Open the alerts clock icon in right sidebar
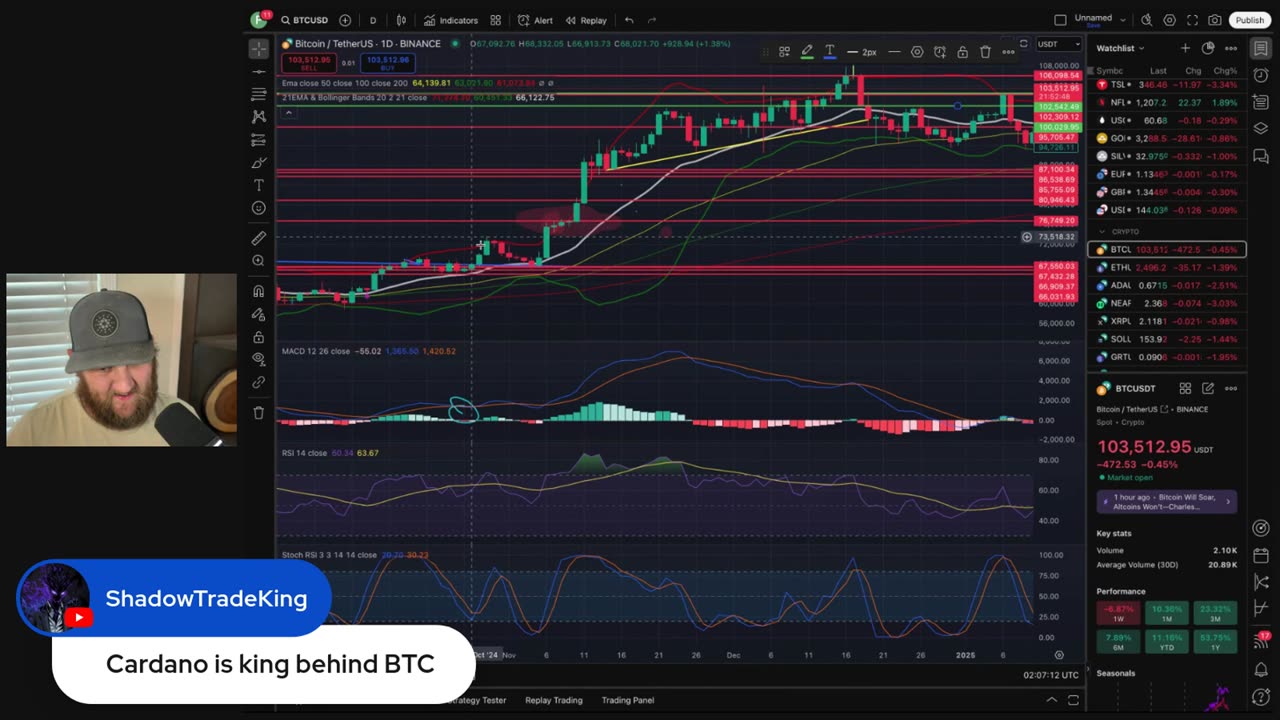This screenshot has width=1280, height=720. (1261, 76)
